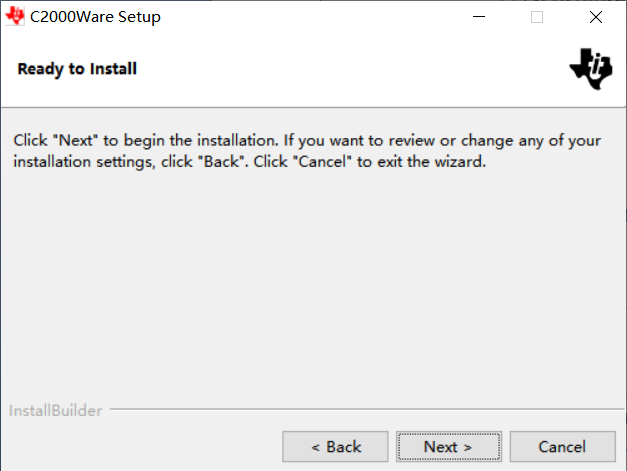Go back with the Back button
627x471 pixels.
coord(335,447)
